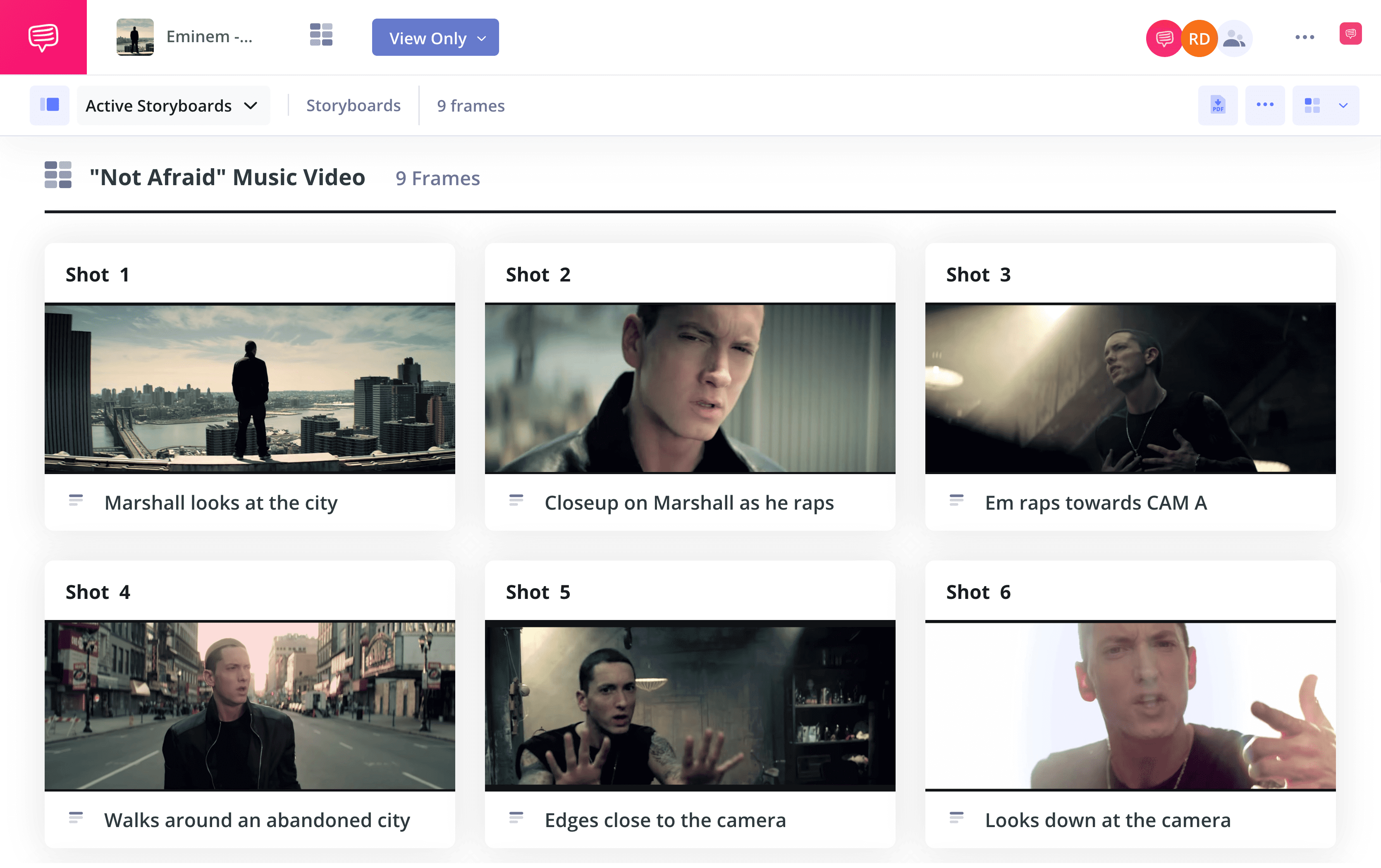The height and width of the screenshot is (868, 1381).
Task: Open the Shot 4 abandoned street image
Action: pos(249,706)
